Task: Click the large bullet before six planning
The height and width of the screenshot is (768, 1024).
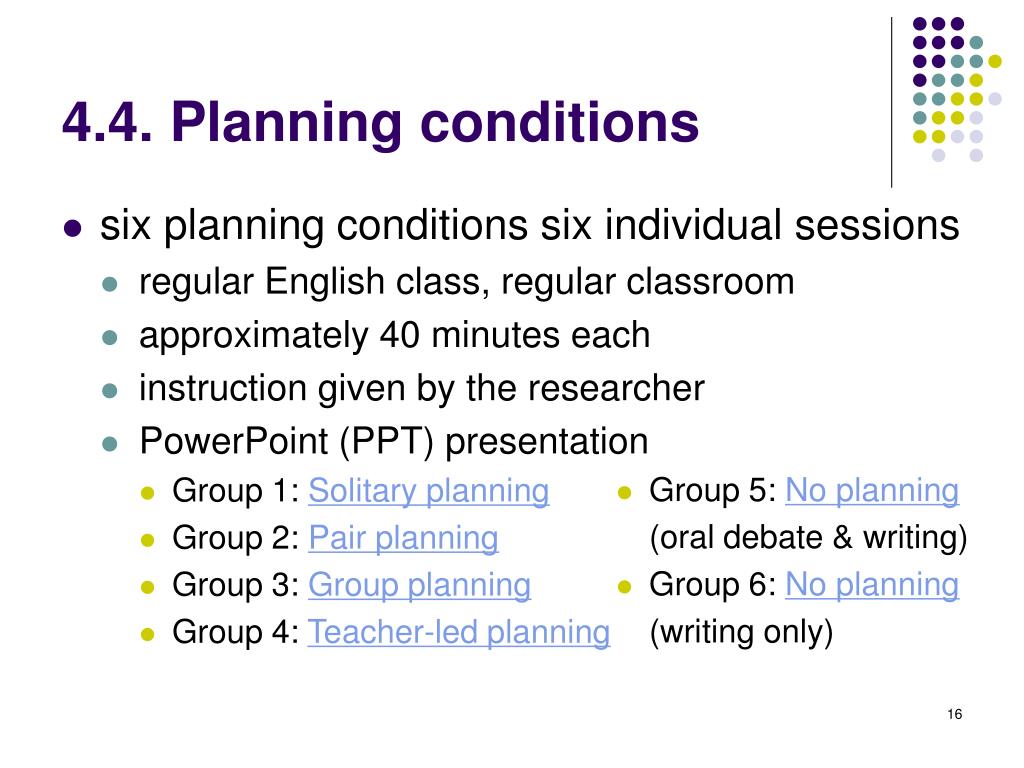Action: point(72,229)
